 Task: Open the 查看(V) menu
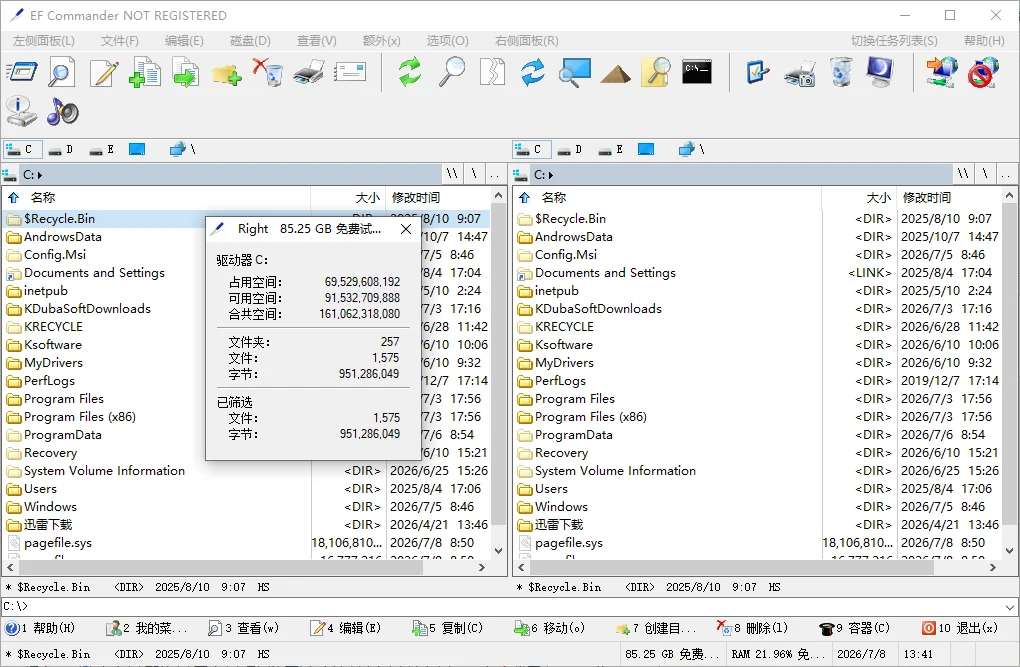[317, 40]
